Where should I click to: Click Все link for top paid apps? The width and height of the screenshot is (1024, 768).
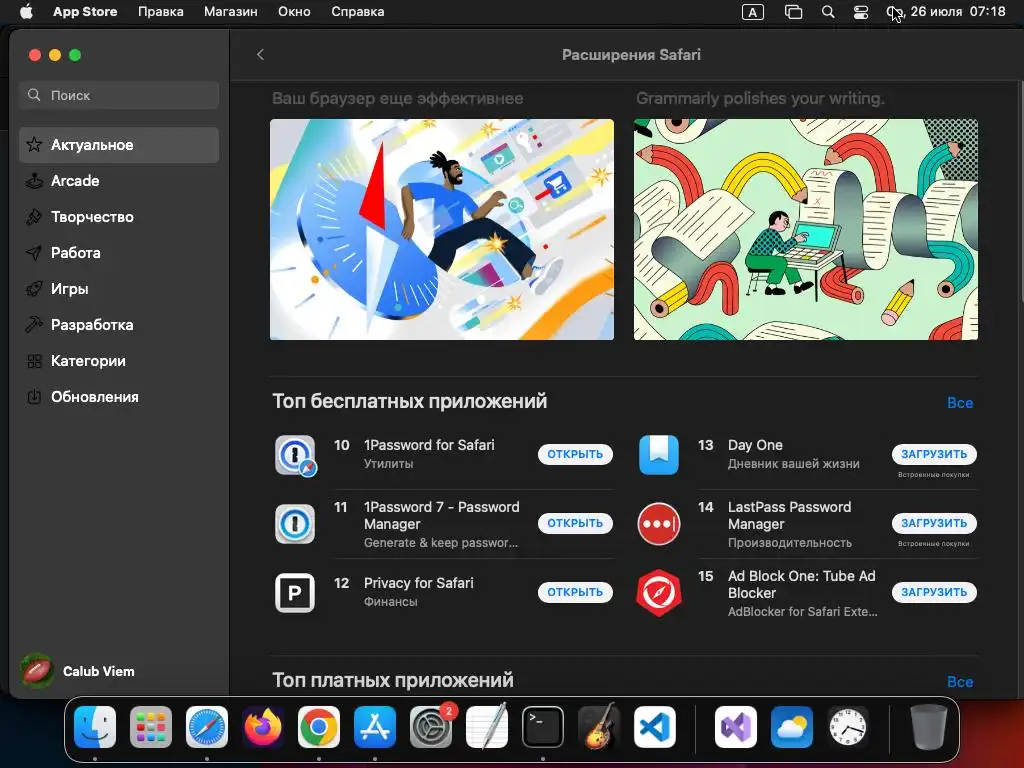pos(960,682)
